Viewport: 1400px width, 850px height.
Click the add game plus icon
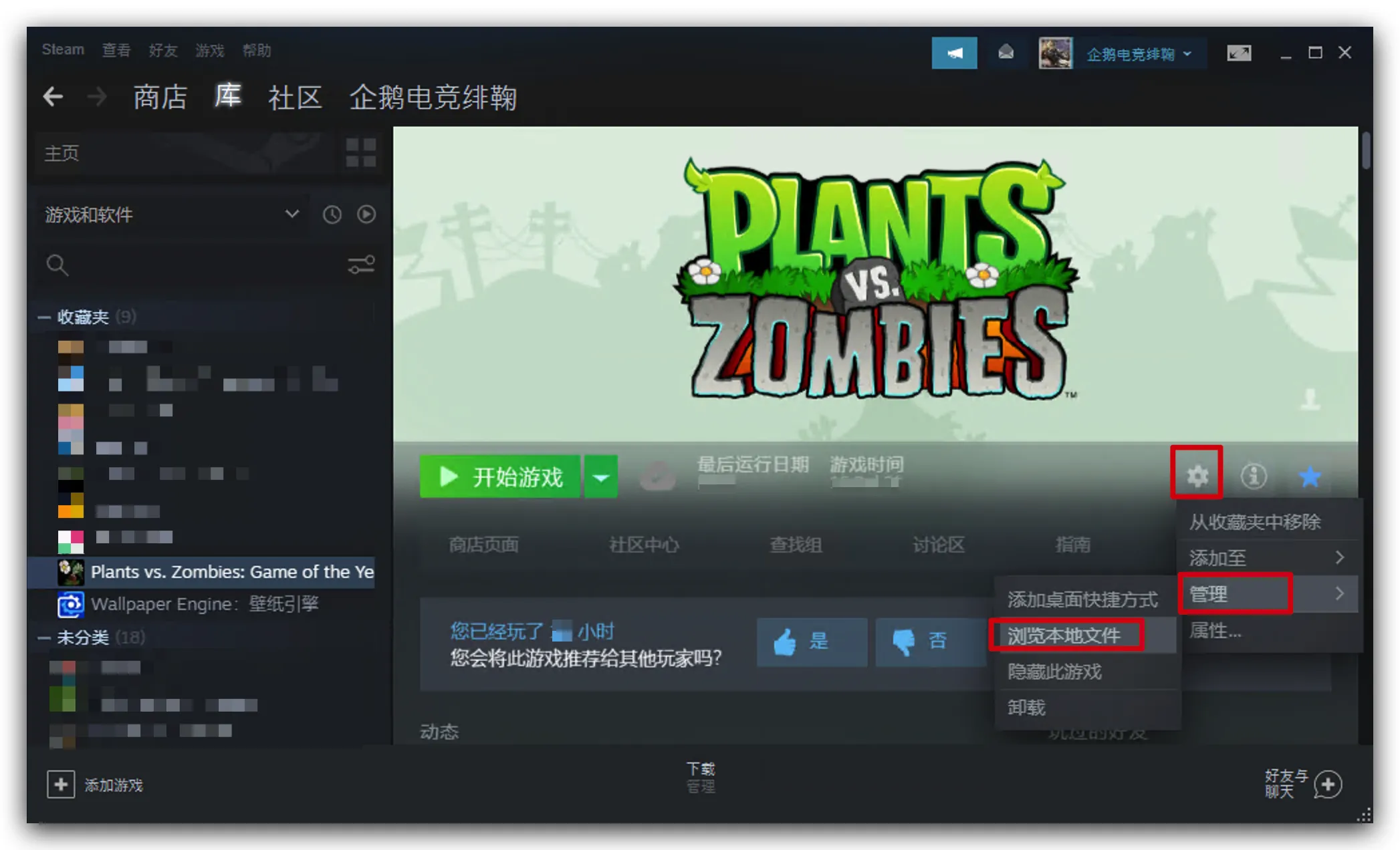point(61,784)
